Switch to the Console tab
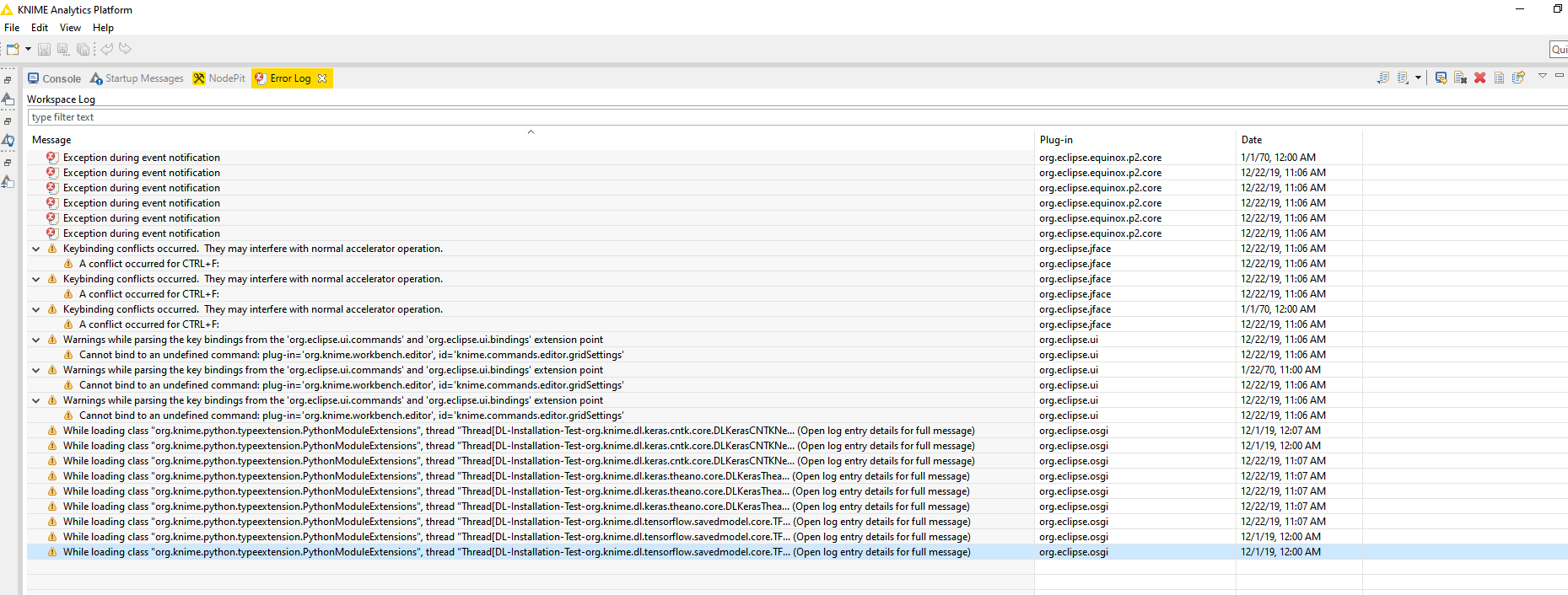The image size is (1568, 595). [x=55, y=78]
